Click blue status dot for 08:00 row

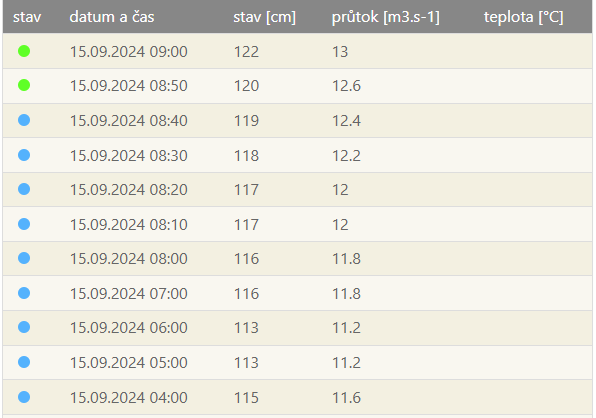[24, 258]
